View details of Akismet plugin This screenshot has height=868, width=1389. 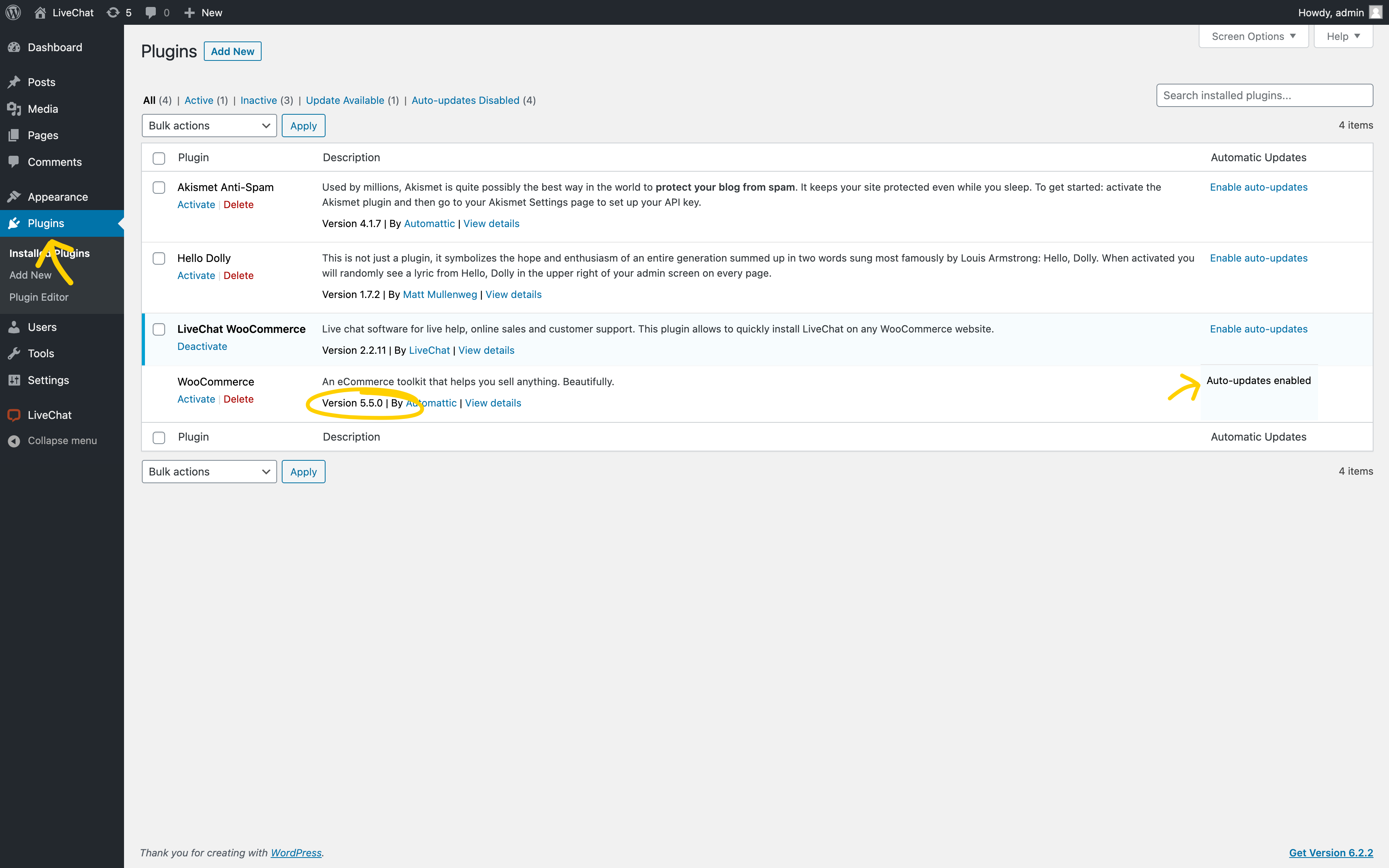[491, 223]
